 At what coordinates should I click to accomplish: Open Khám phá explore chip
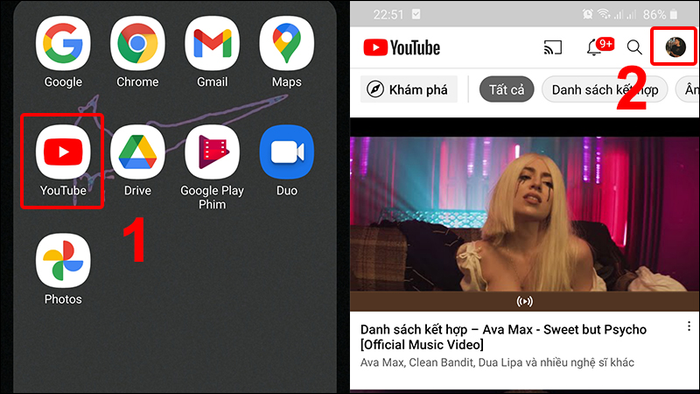[x=408, y=90]
